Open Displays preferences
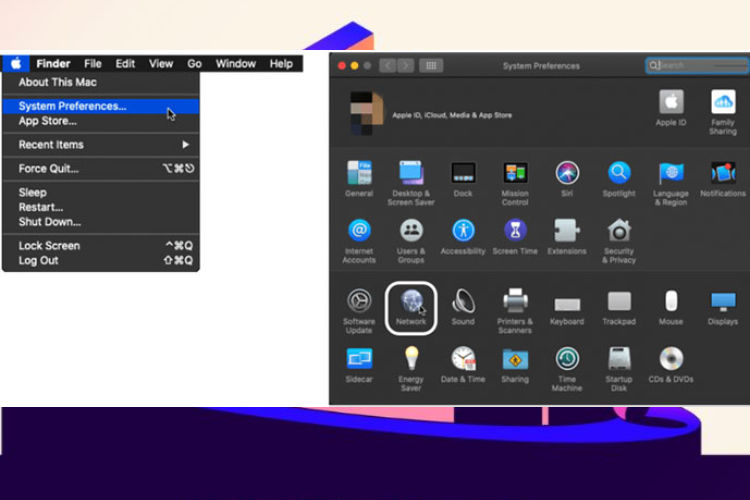This screenshot has height=500, width=750. (x=723, y=307)
